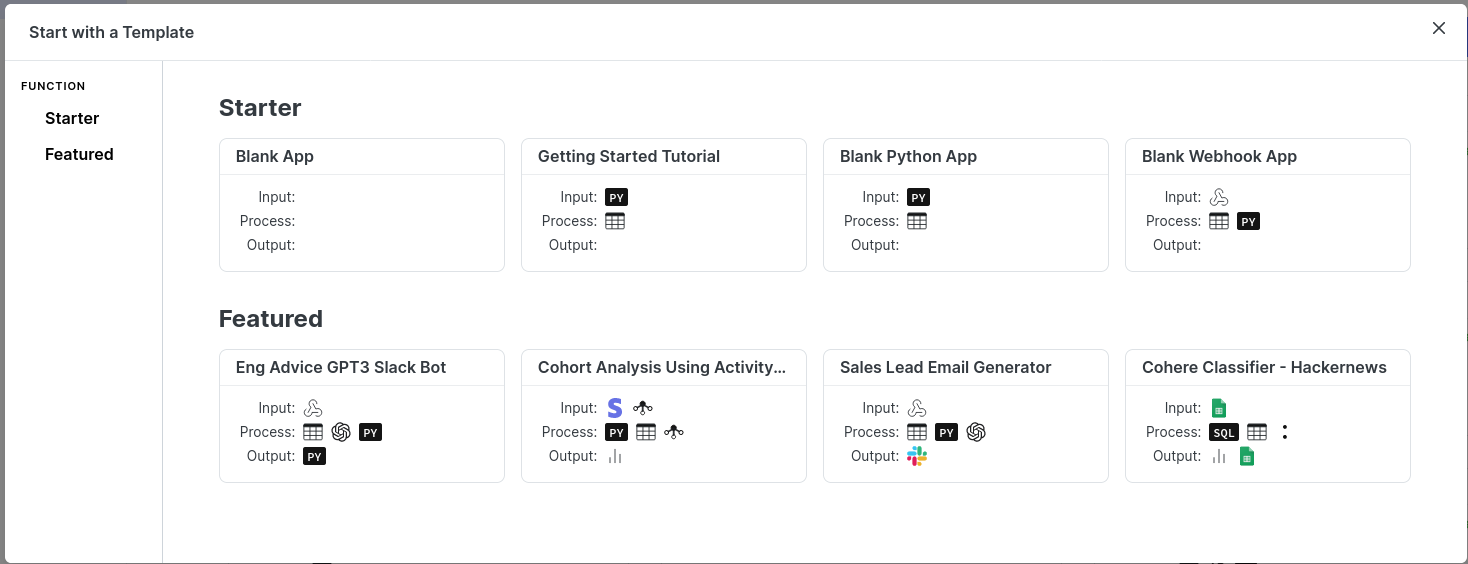
Task: Select the Featured function in sidebar
Action: click(79, 154)
